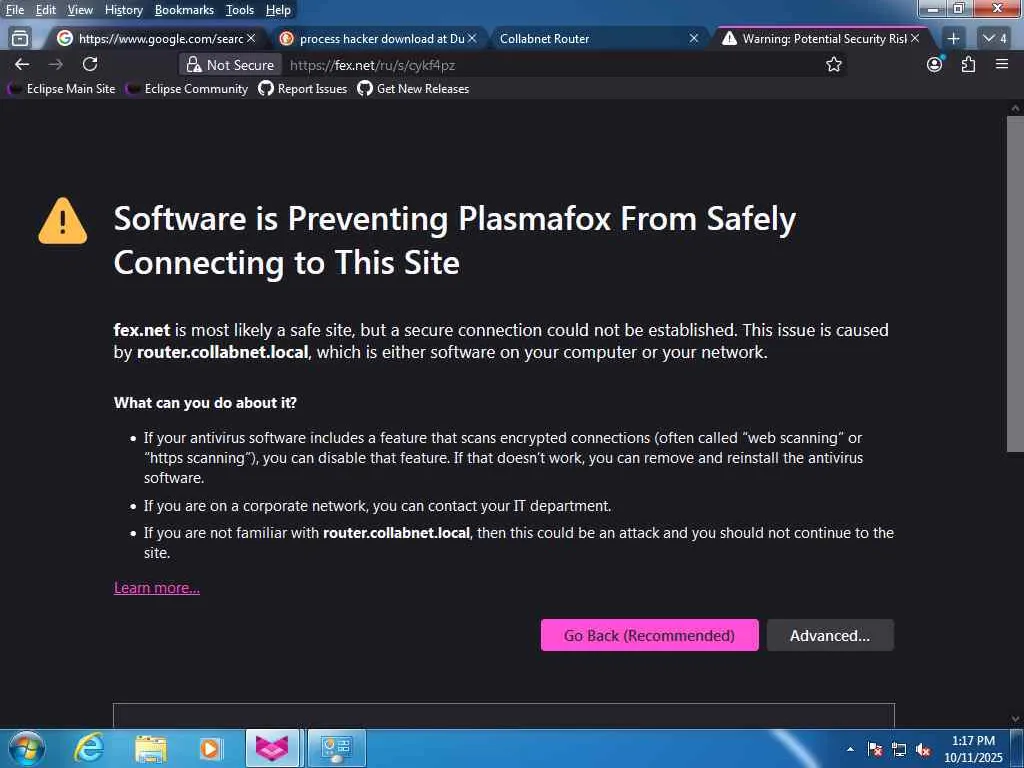1024x768 pixels.
Task: Open Eclipse Community bookmark
Action: coord(187,89)
